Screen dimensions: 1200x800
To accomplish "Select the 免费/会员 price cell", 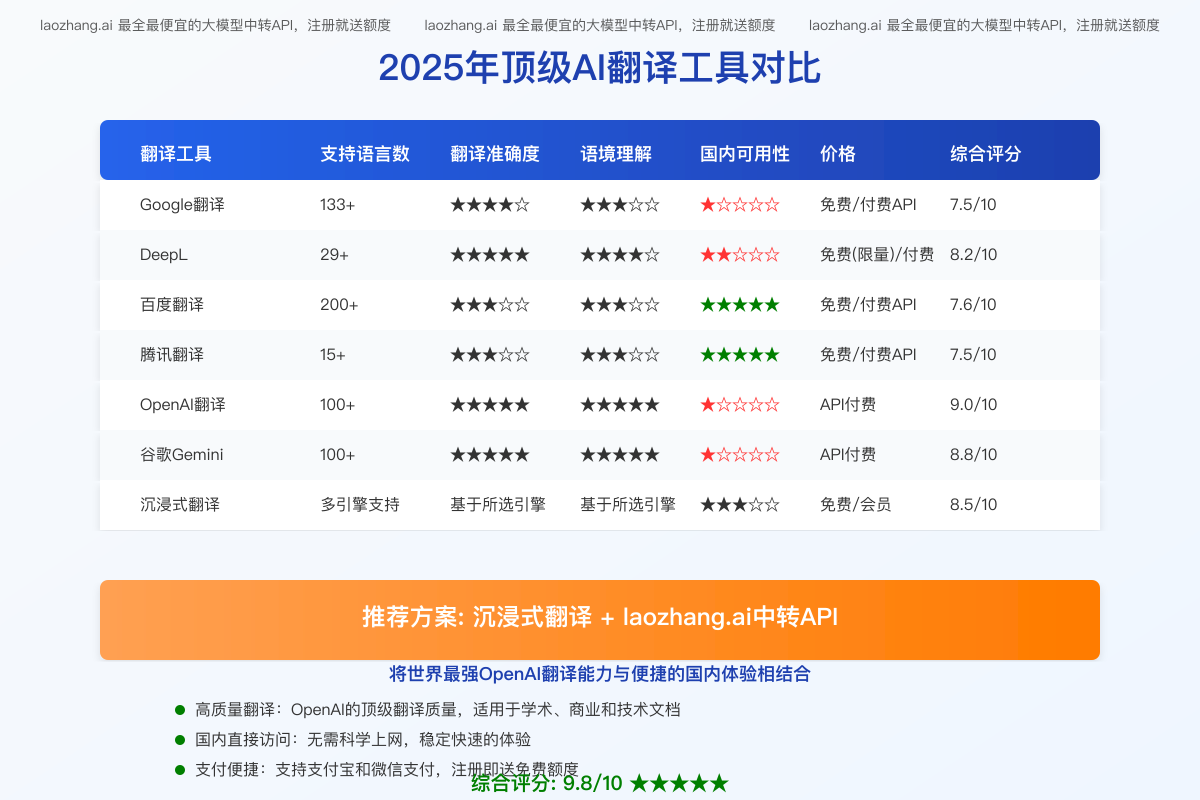I will [856, 505].
